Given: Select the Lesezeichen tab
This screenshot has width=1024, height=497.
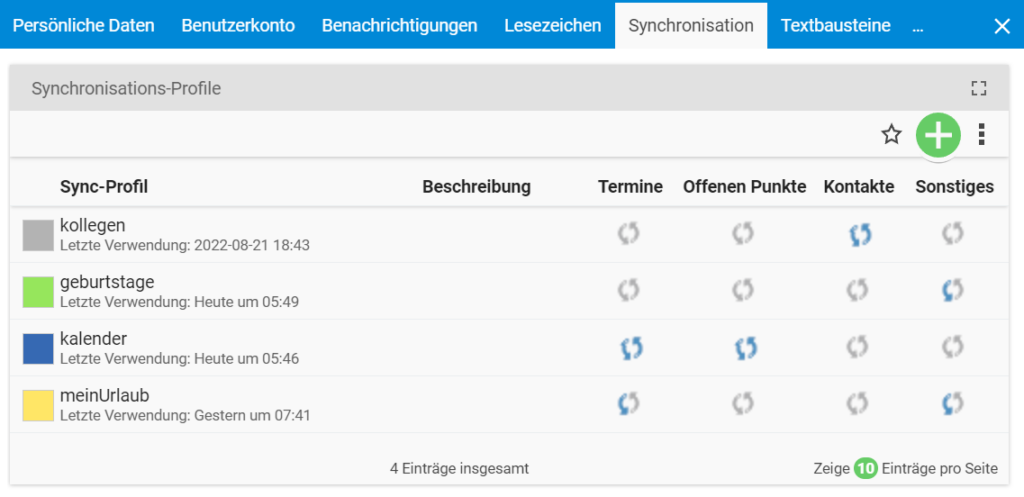Looking at the screenshot, I should (x=552, y=26).
